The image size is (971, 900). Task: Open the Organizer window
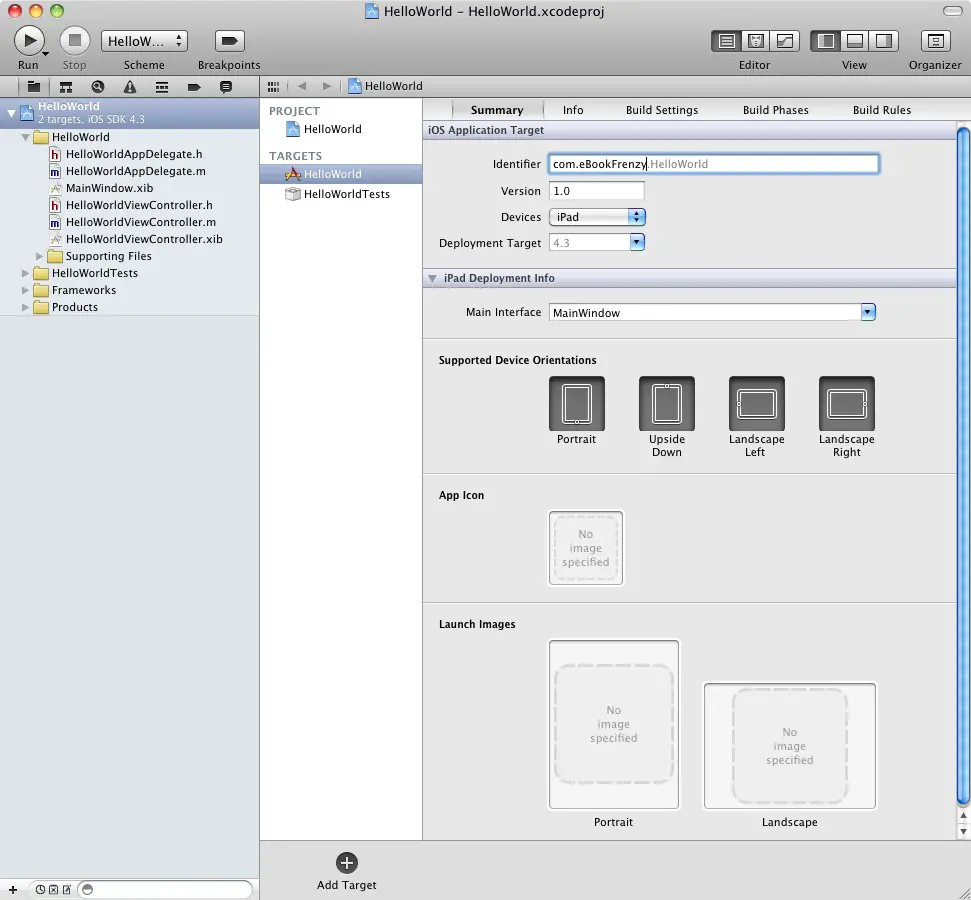935,41
